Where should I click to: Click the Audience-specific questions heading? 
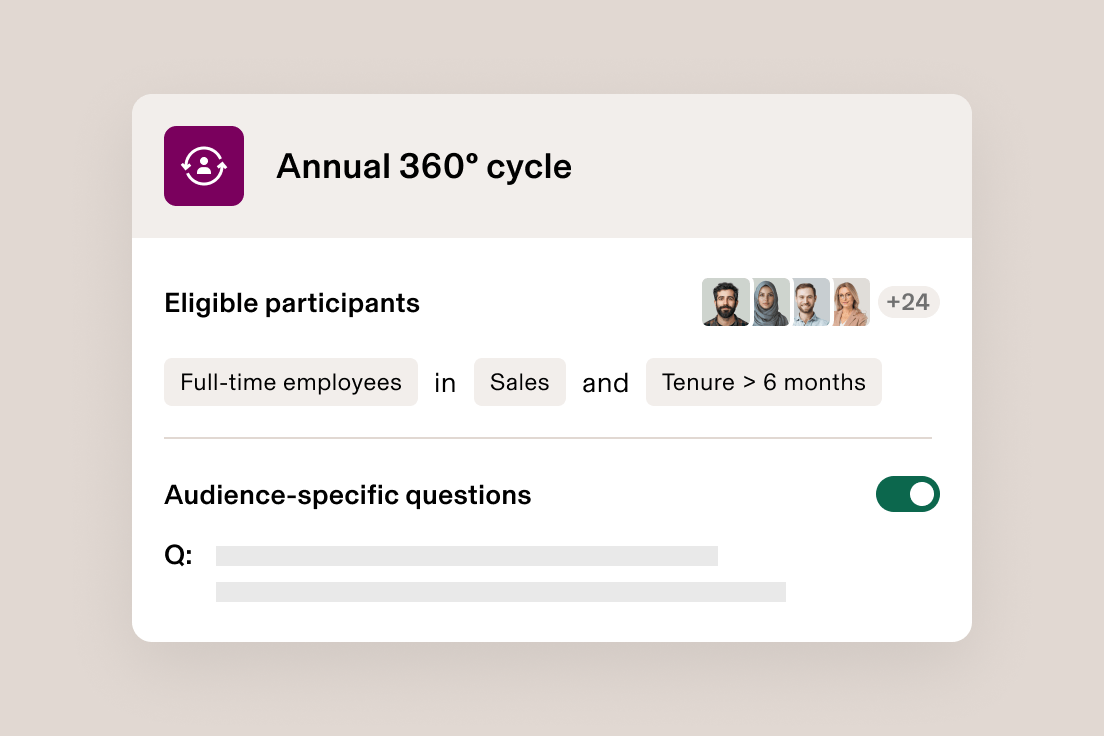coord(348,494)
